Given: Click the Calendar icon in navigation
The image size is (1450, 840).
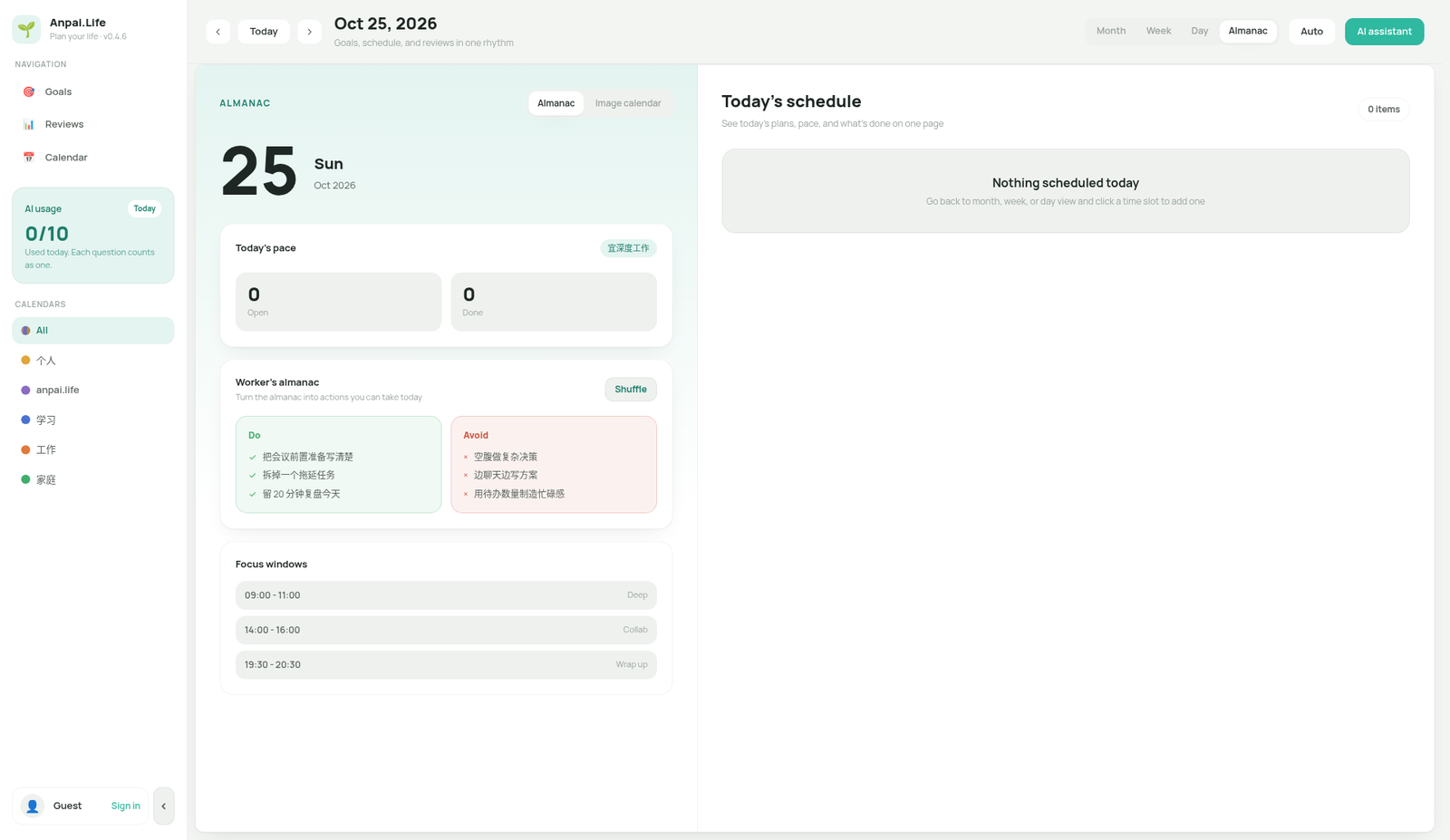Looking at the screenshot, I should point(29,157).
